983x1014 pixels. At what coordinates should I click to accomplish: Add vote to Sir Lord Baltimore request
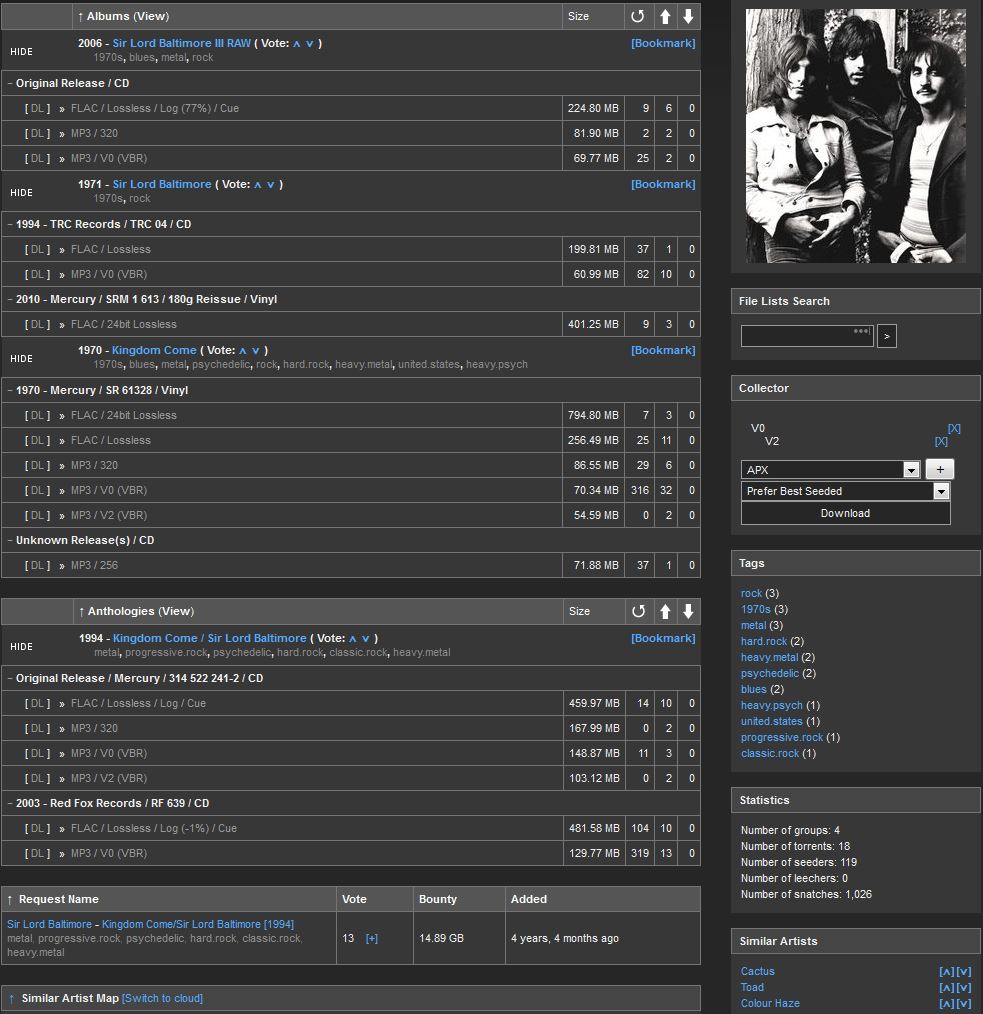372,938
